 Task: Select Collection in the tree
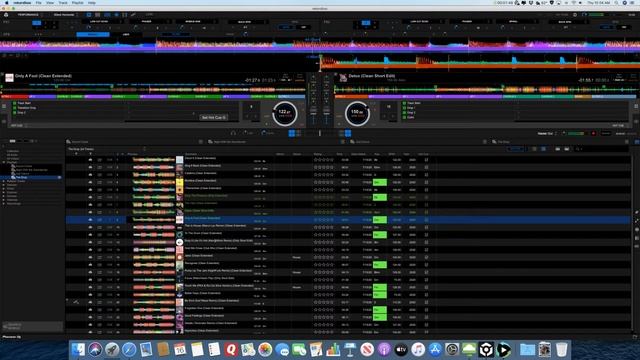click(x=12, y=151)
